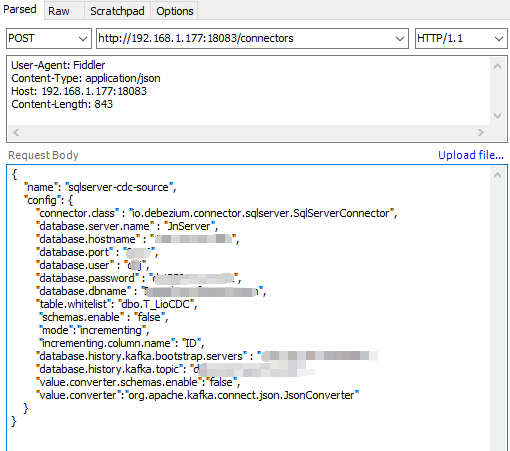This screenshot has width=510, height=451.
Task: Click the connector.class line in body
Action: 217,213
